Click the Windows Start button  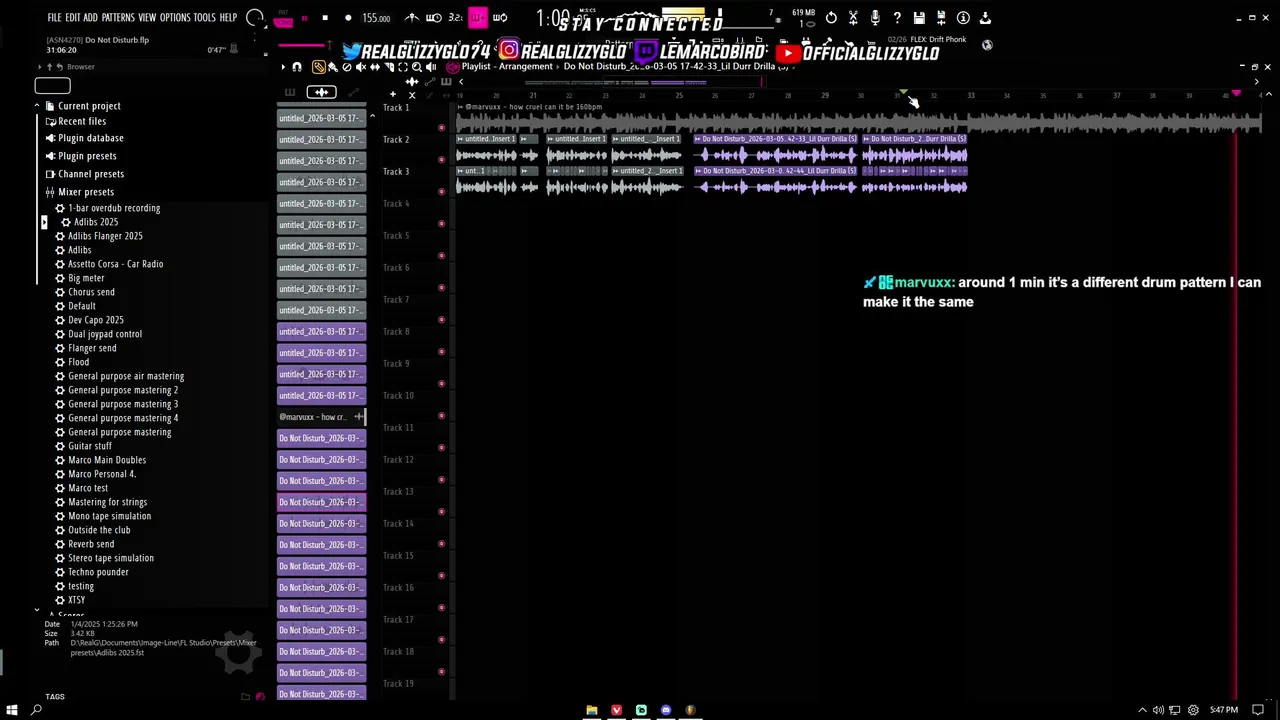point(12,710)
